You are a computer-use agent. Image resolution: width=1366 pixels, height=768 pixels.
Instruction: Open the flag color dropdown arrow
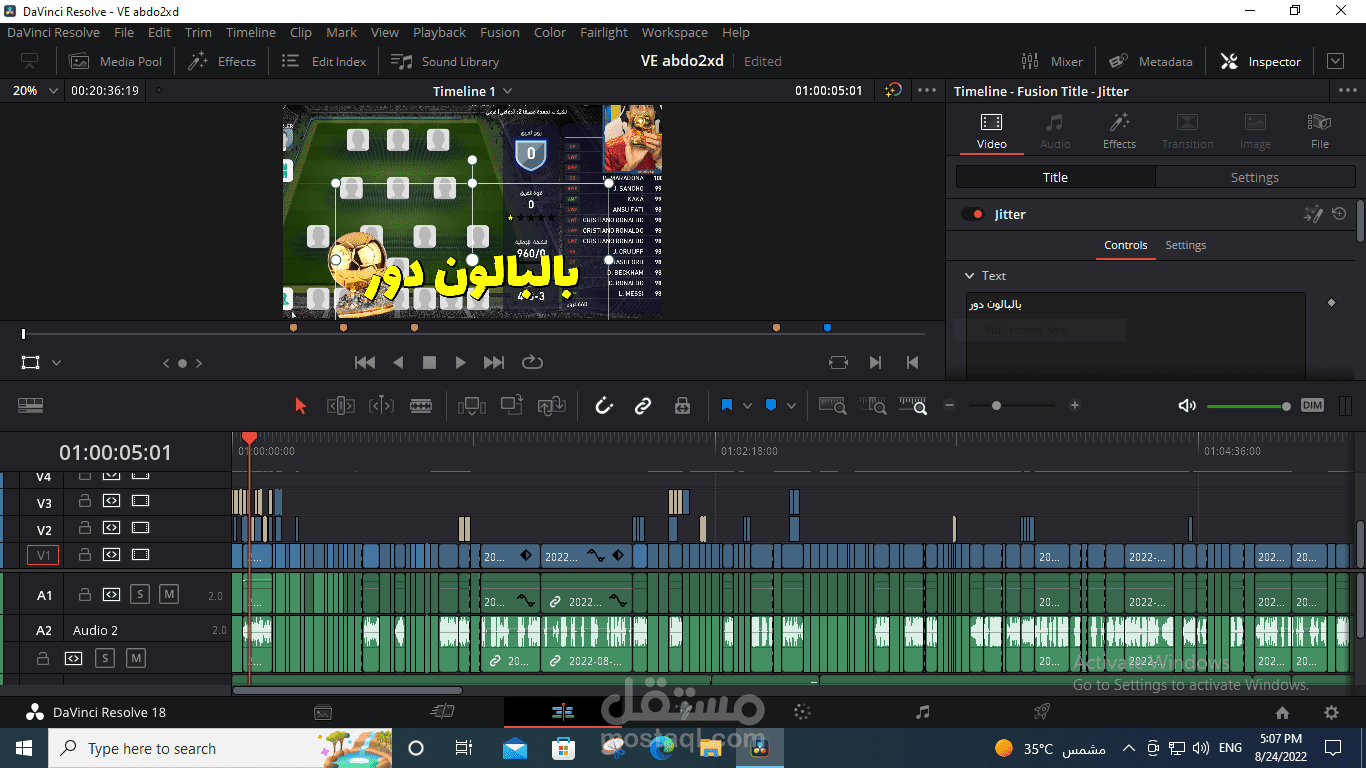(x=747, y=406)
